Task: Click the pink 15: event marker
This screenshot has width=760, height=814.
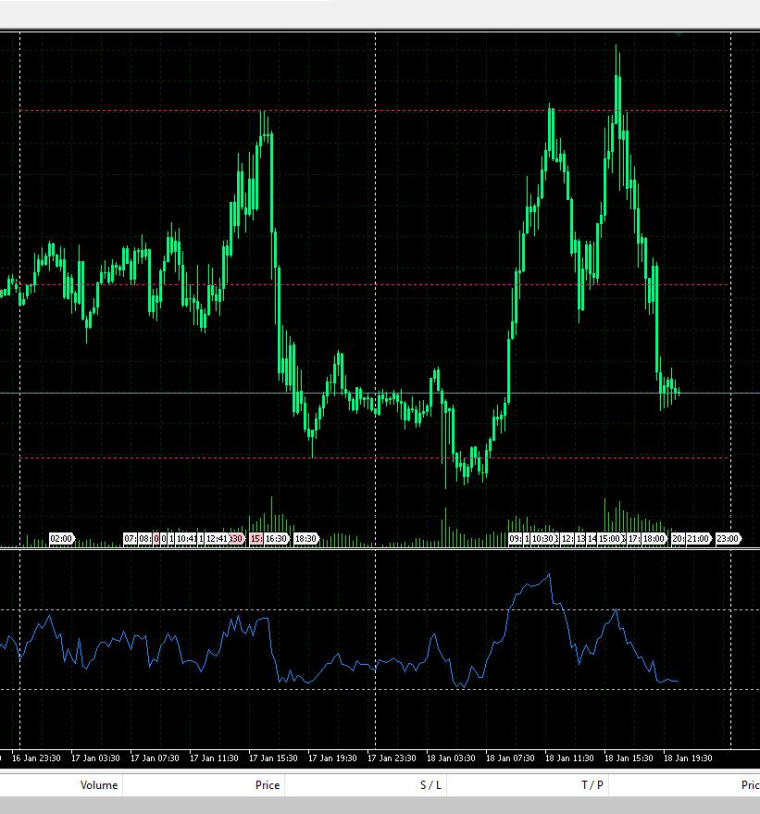Action: 256,539
